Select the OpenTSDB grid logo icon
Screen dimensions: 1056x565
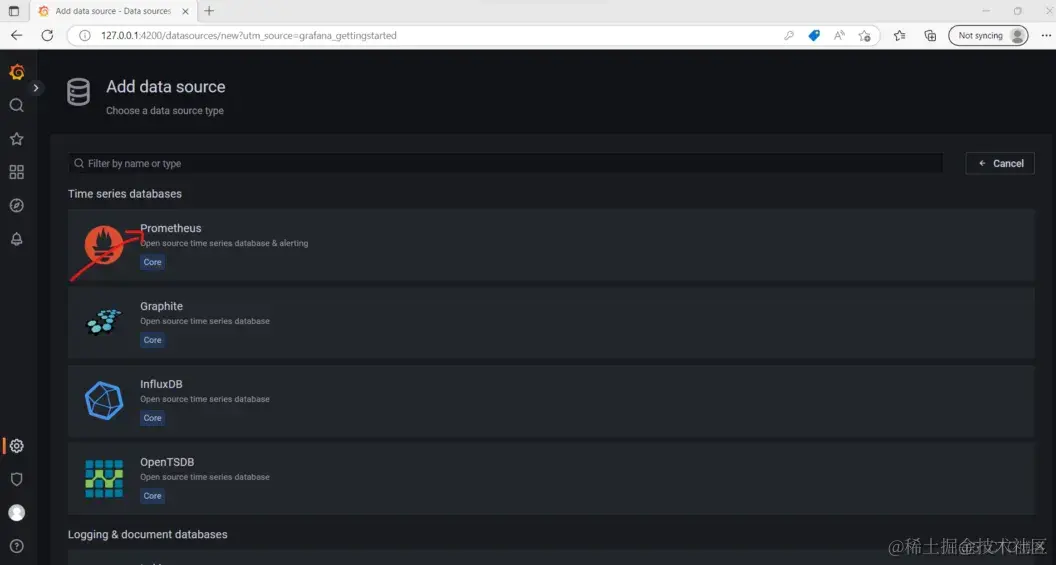coord(104,479)
